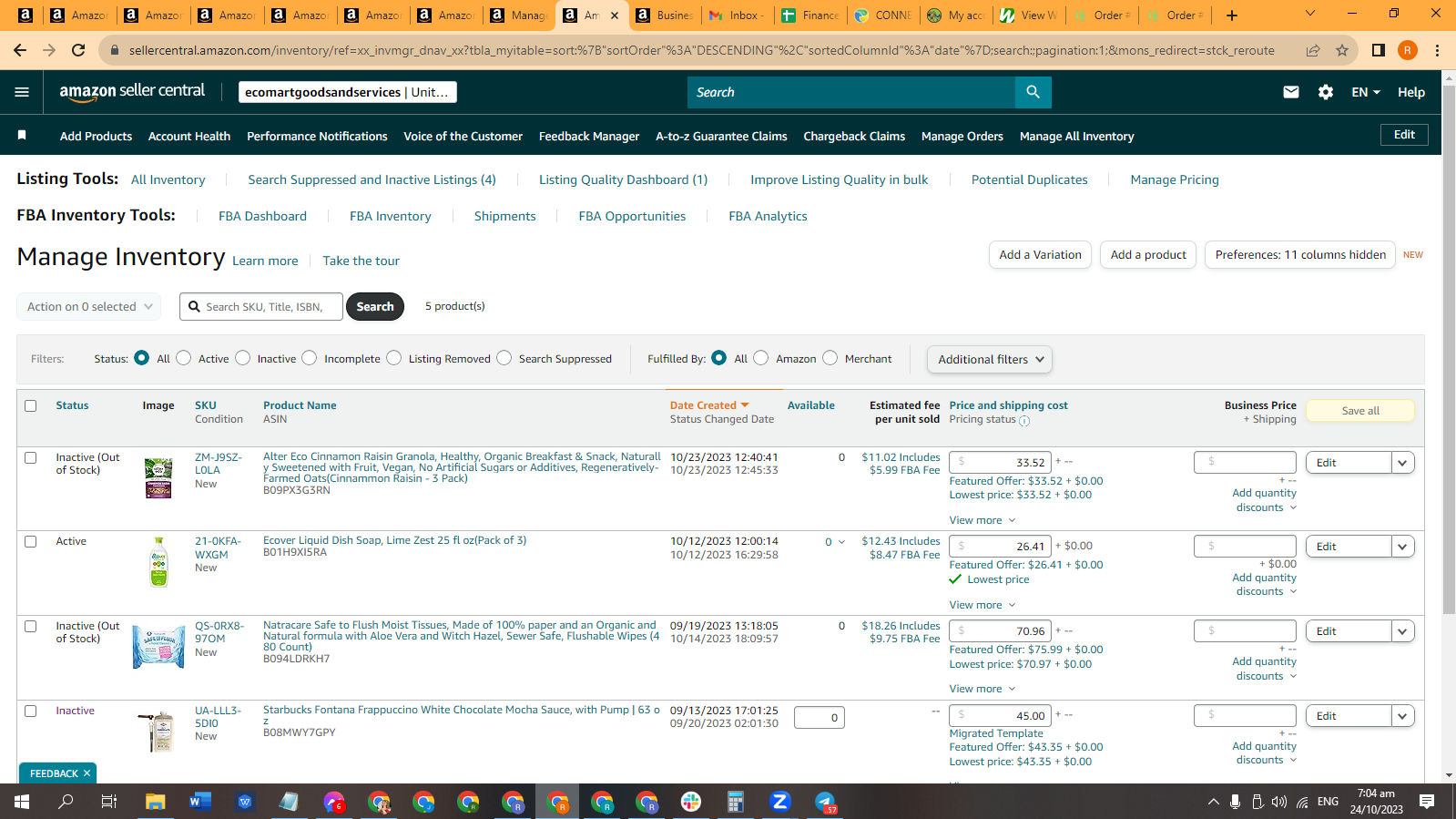Viewport: 1456px width, 819px height.
Task: Click the bookmark flag icon
Action: (22, 135)
